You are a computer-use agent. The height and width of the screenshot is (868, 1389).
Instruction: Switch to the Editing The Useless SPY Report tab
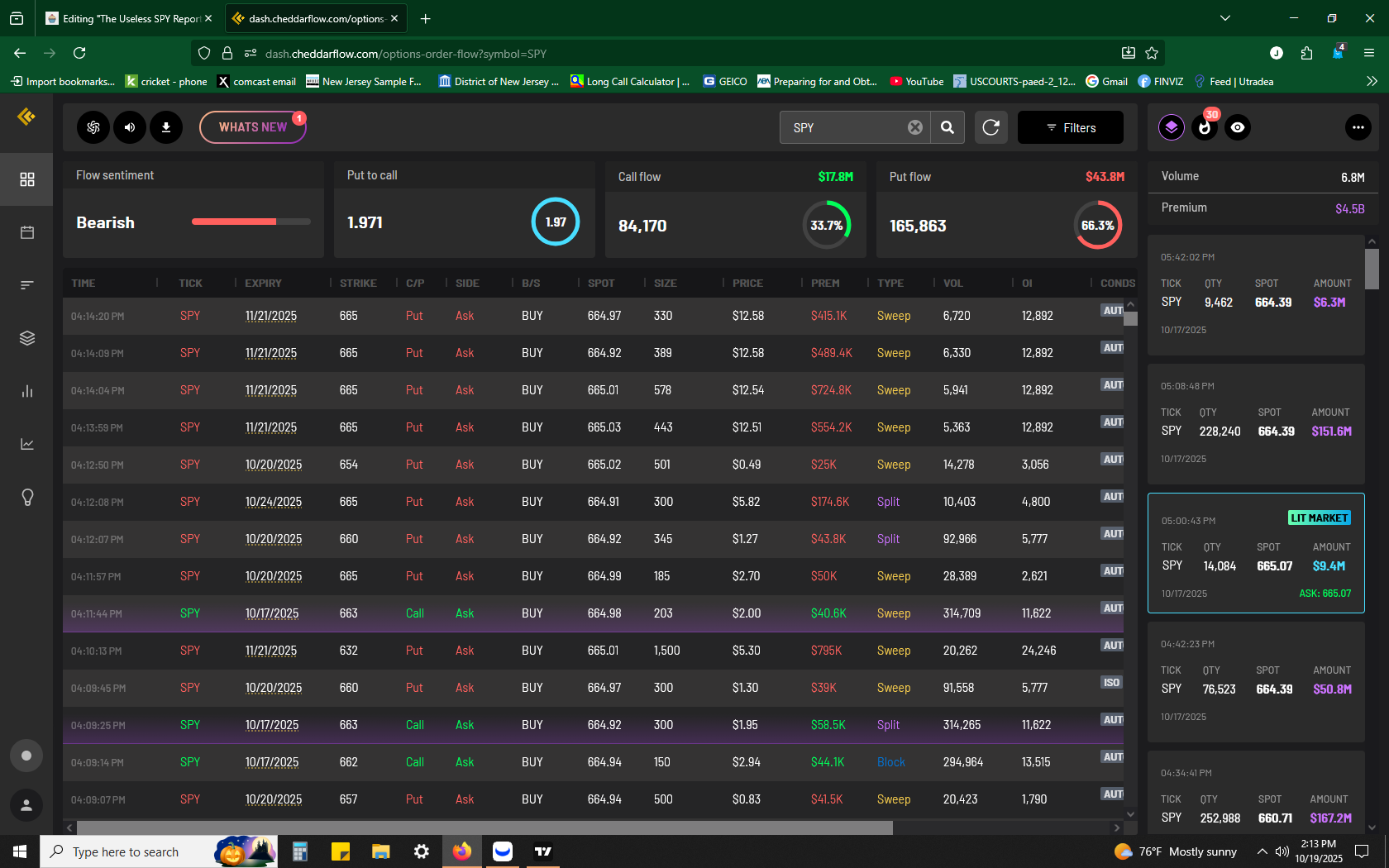(128, 18)
